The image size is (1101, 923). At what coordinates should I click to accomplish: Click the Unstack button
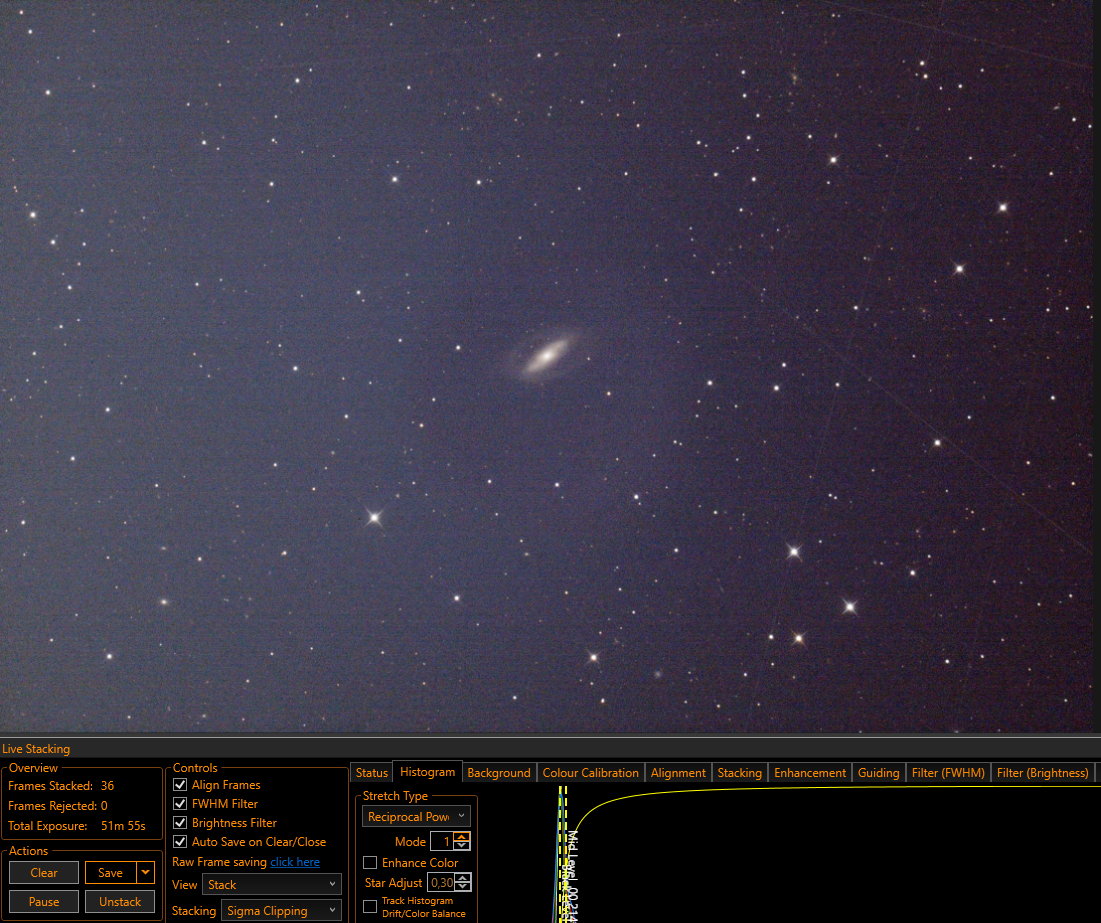[x=120, y=901]
